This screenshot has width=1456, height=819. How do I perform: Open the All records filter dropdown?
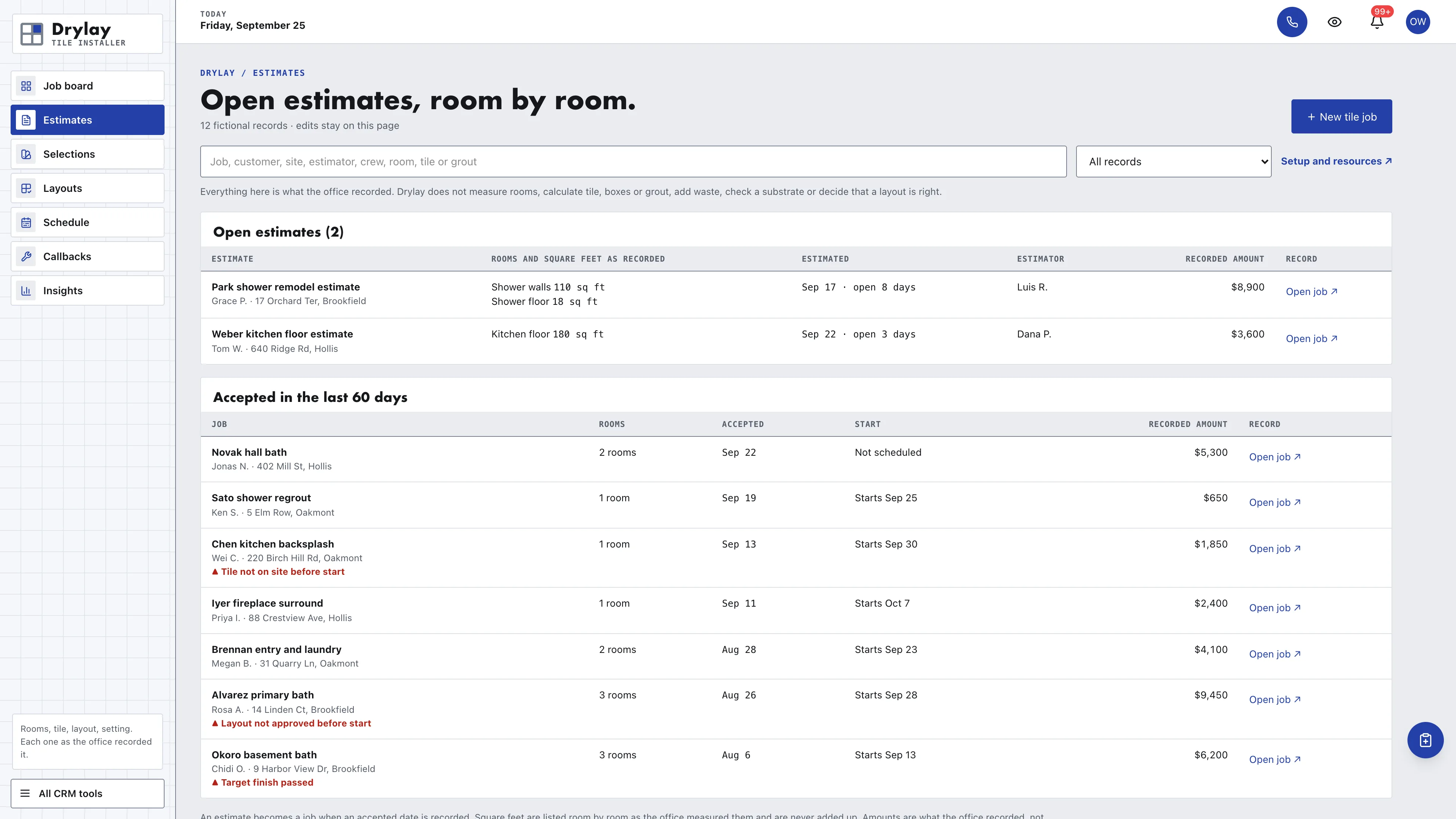[1174, 162]
